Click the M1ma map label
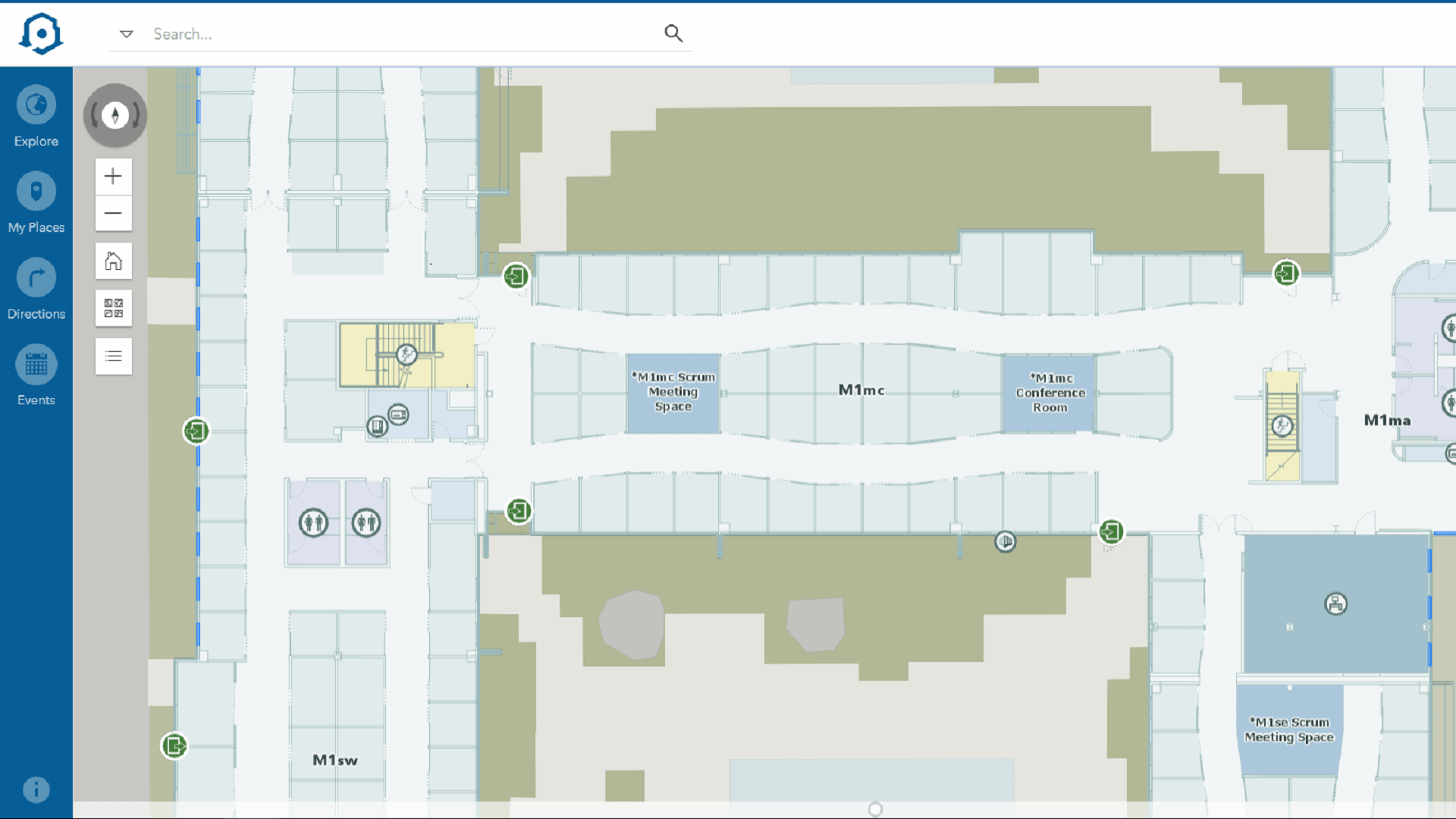The image size is (1456, 819). 1387,420
